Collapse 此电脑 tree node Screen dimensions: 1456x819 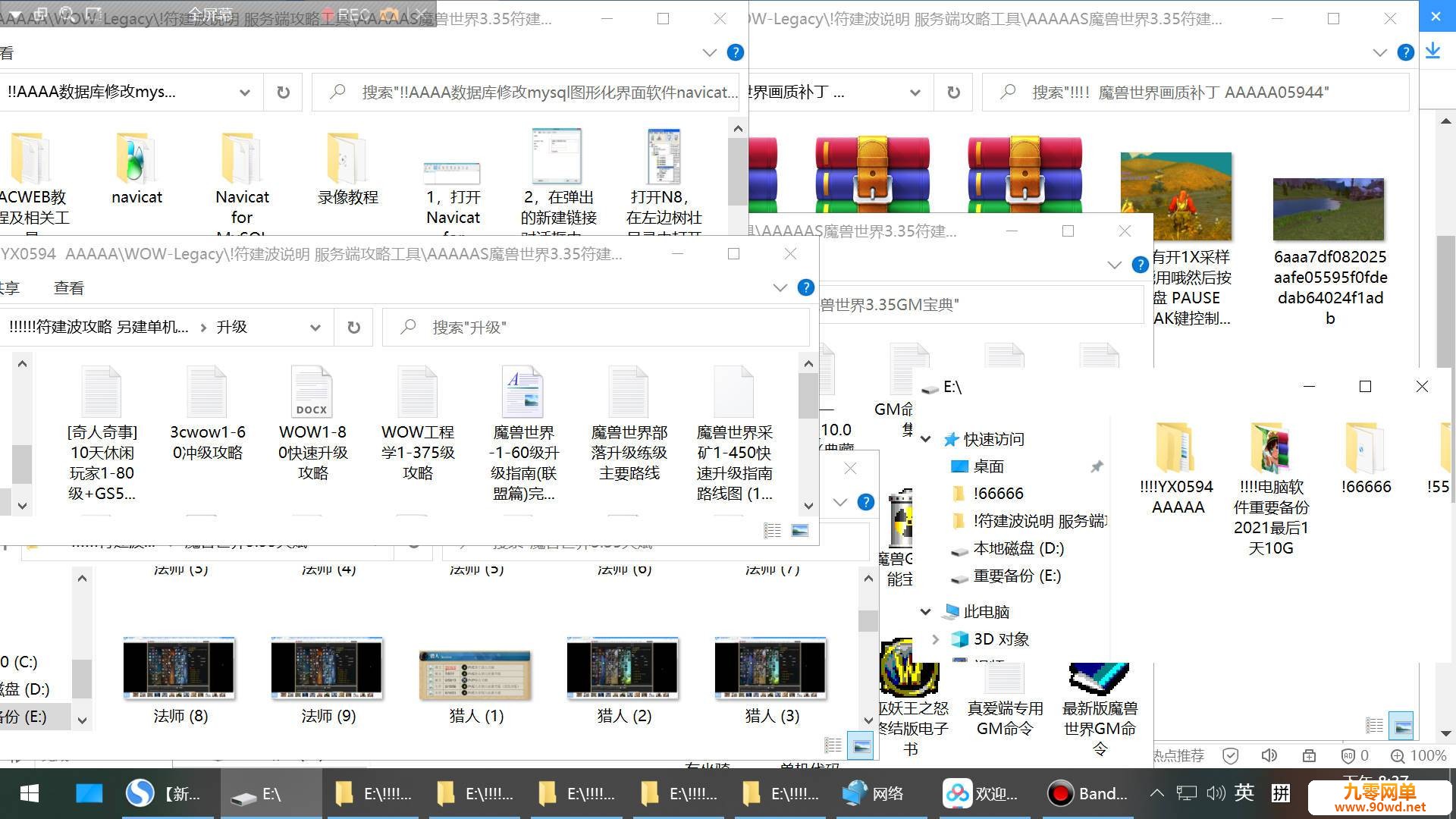click(926, 611)
